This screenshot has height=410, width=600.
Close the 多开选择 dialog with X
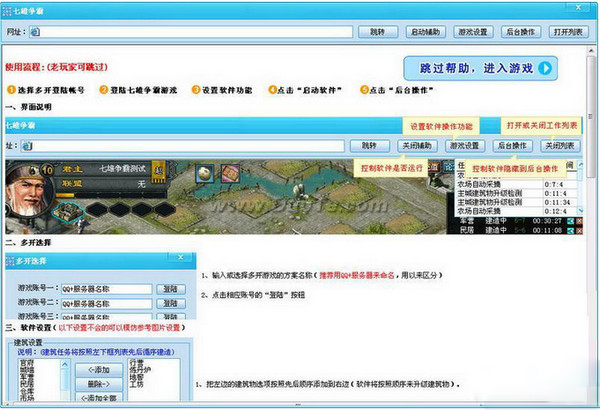(181, 257)
